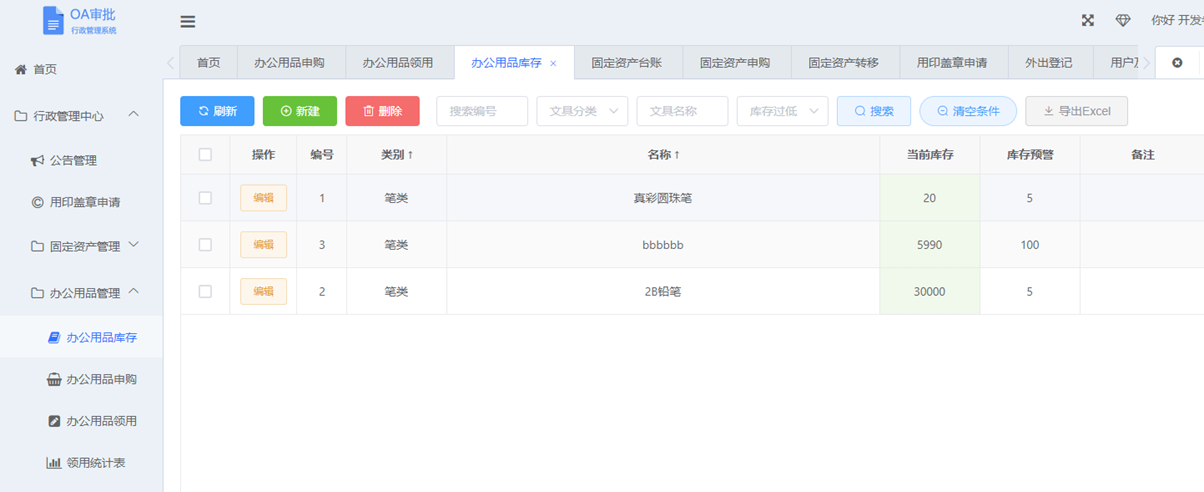Click the edit-square icon for 办公用品领用
Screen dimensions: 1204x492
[x=54, y=421]
